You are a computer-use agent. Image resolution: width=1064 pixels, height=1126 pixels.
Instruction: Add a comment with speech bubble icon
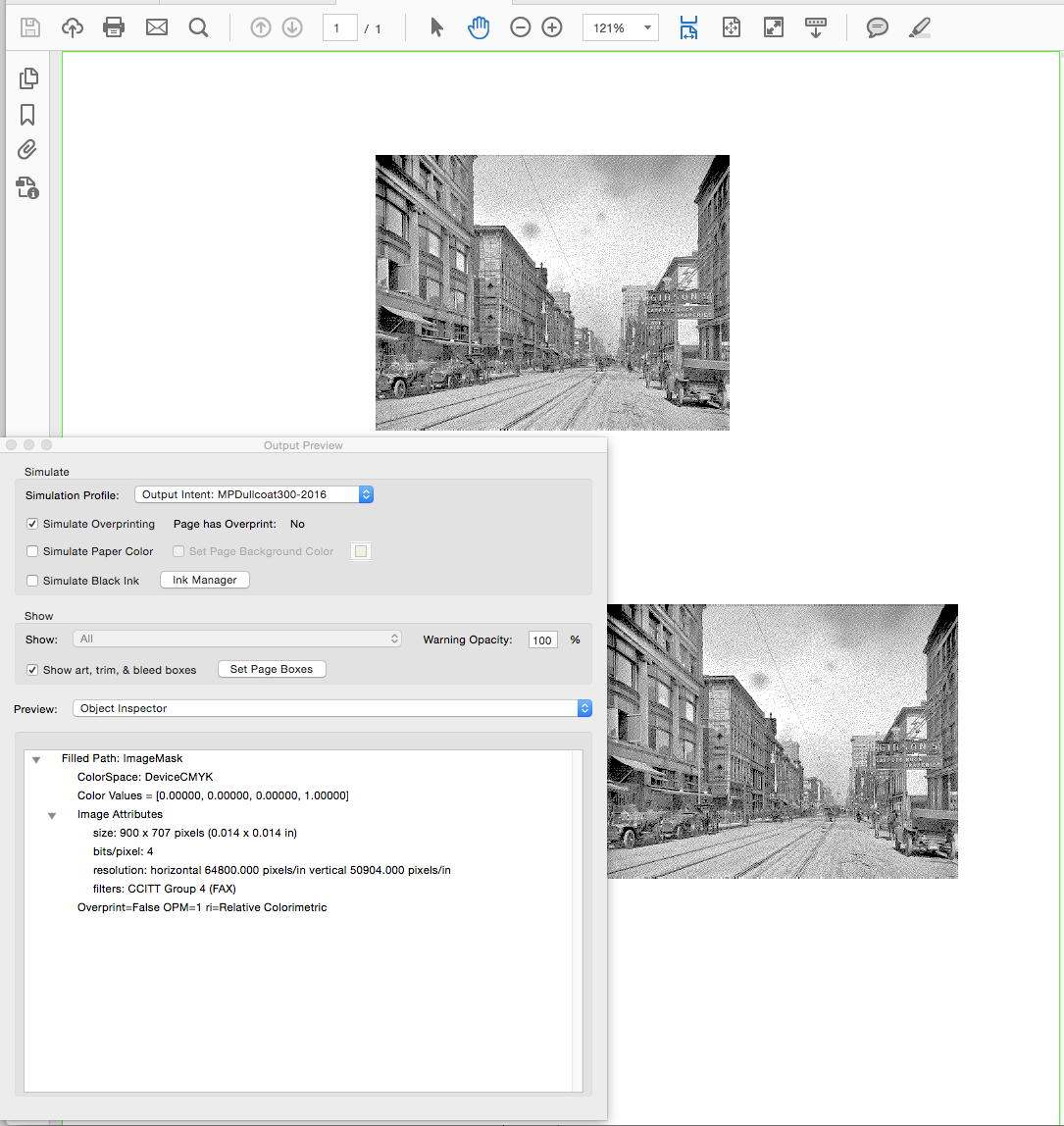pos(877,27)
